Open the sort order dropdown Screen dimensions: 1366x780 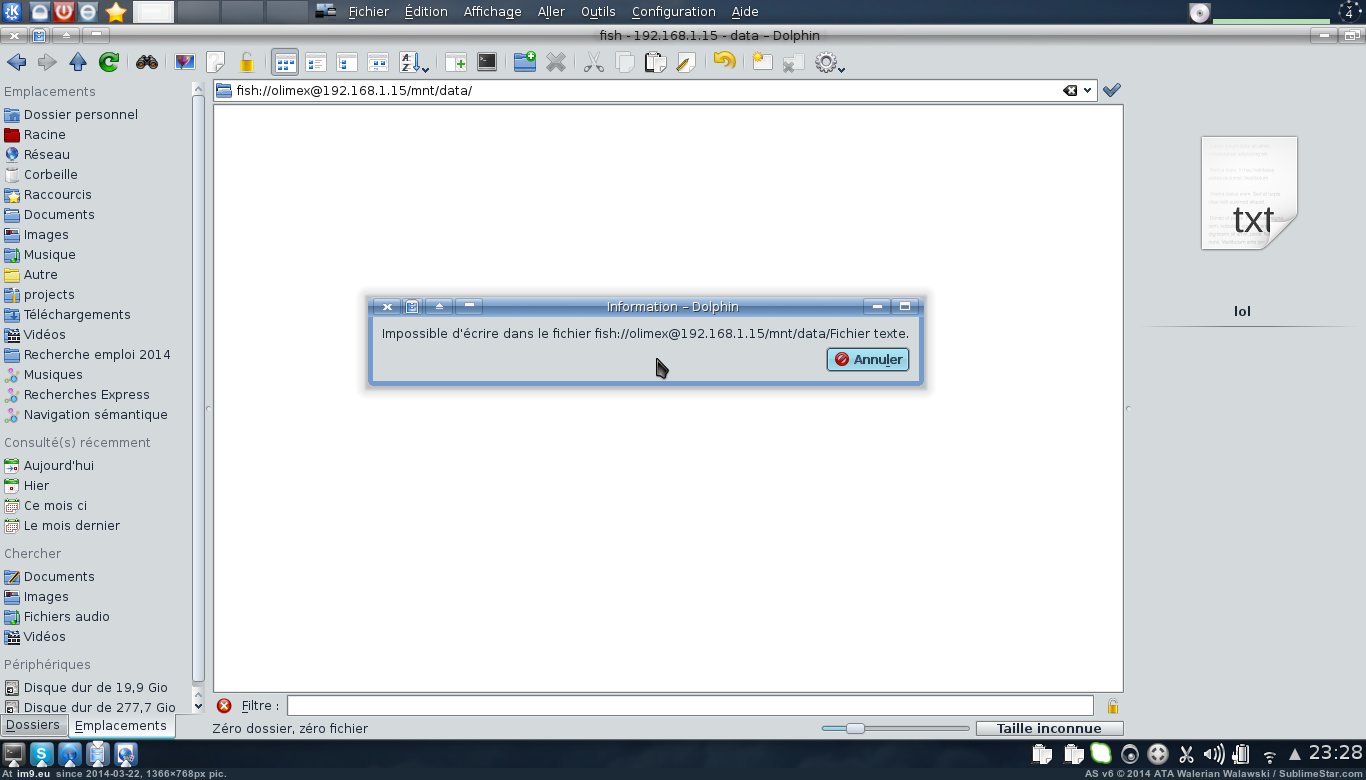pyautogui.click(x=414, y=63)
